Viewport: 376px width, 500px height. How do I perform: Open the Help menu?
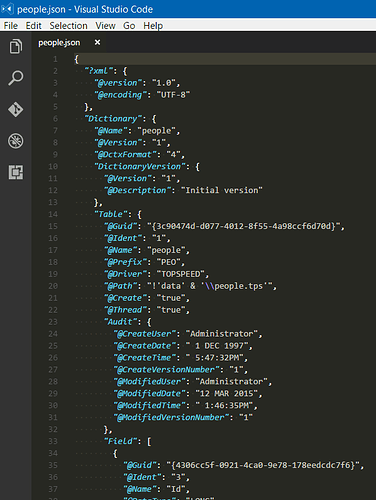point(153,26)
